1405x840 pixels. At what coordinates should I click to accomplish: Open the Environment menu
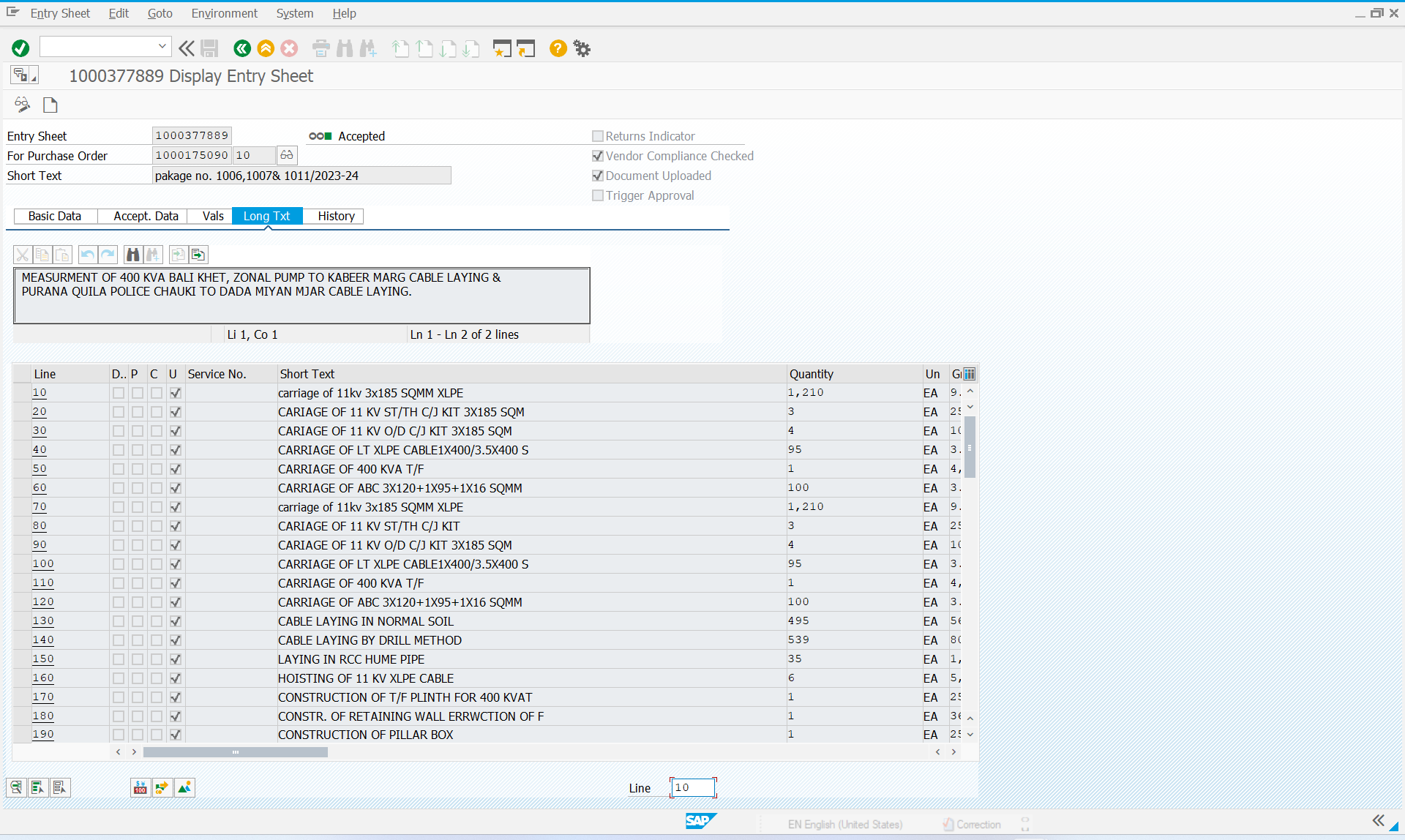224,13
